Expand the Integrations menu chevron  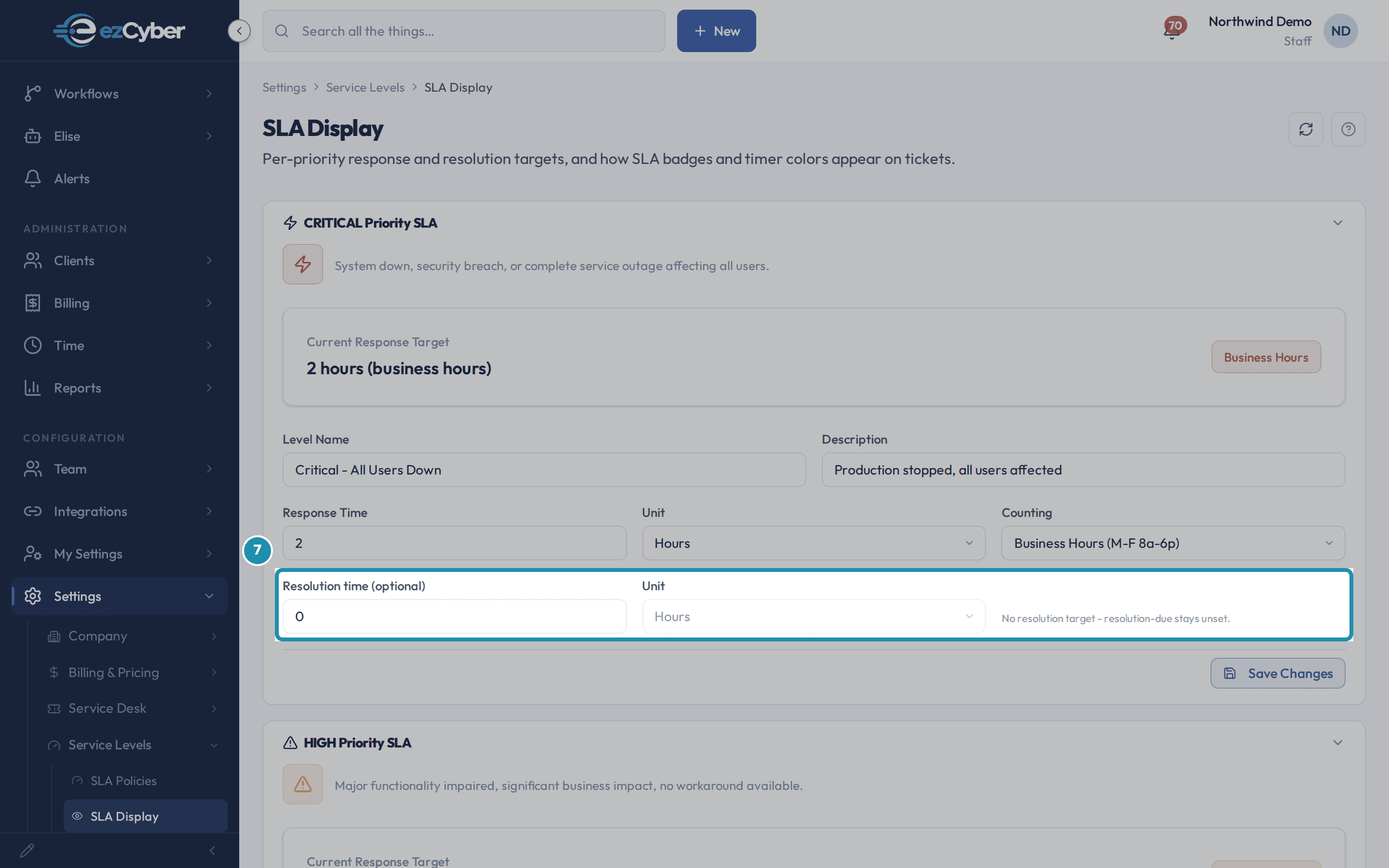pyautogui.click(x=209, y=512)
